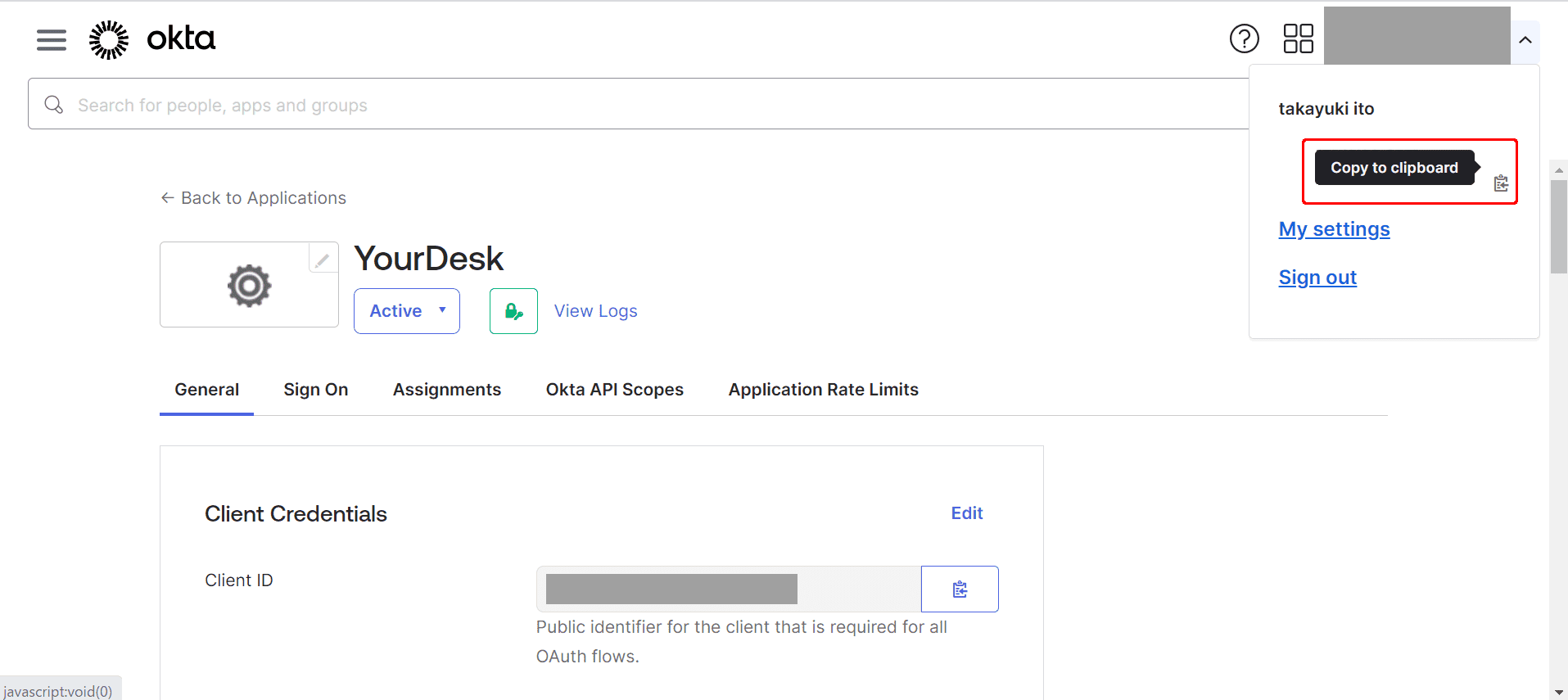
Task: Open the apps grid icon
Action: [x=1298, y=38]
